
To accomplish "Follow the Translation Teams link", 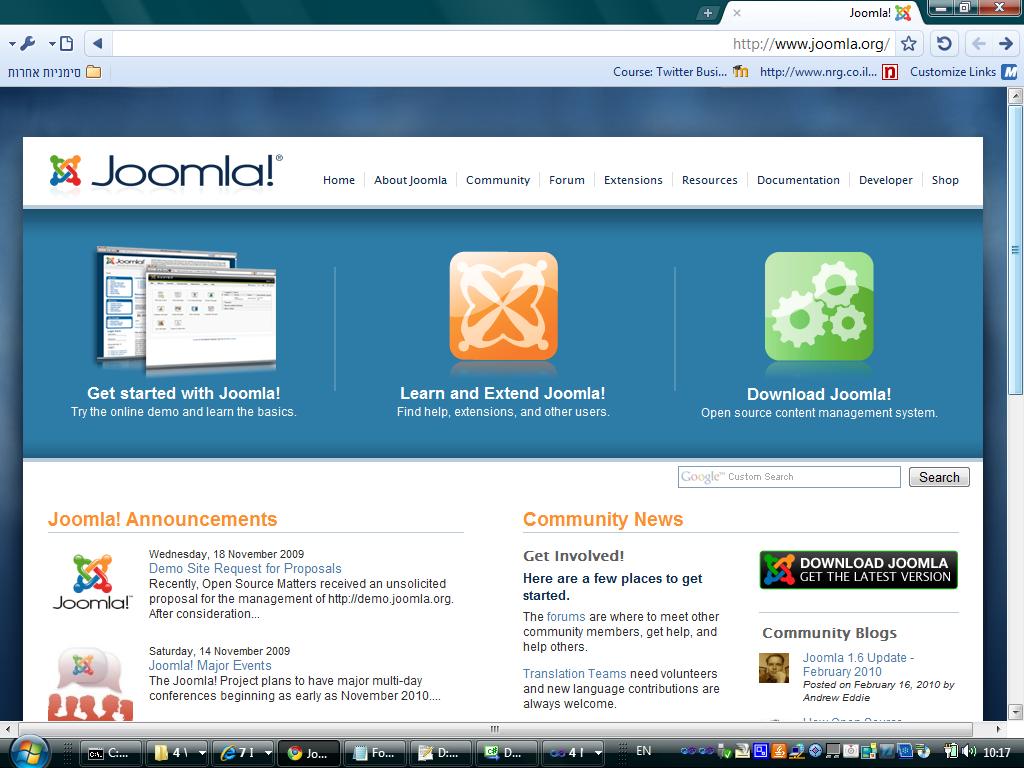I will 574,673.
